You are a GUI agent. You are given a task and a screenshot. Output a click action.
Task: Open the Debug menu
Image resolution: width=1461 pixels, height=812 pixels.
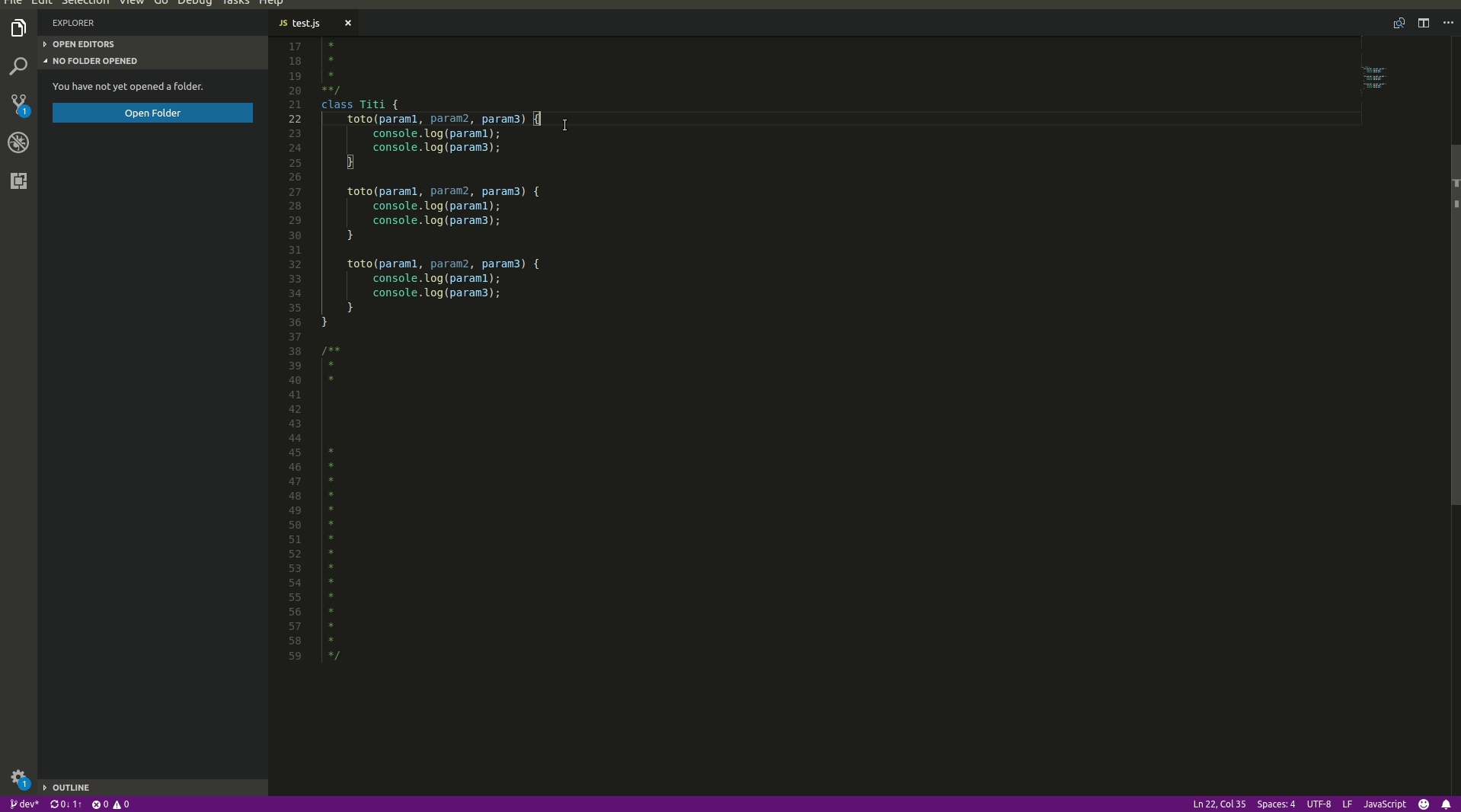[x=194, y=3]
